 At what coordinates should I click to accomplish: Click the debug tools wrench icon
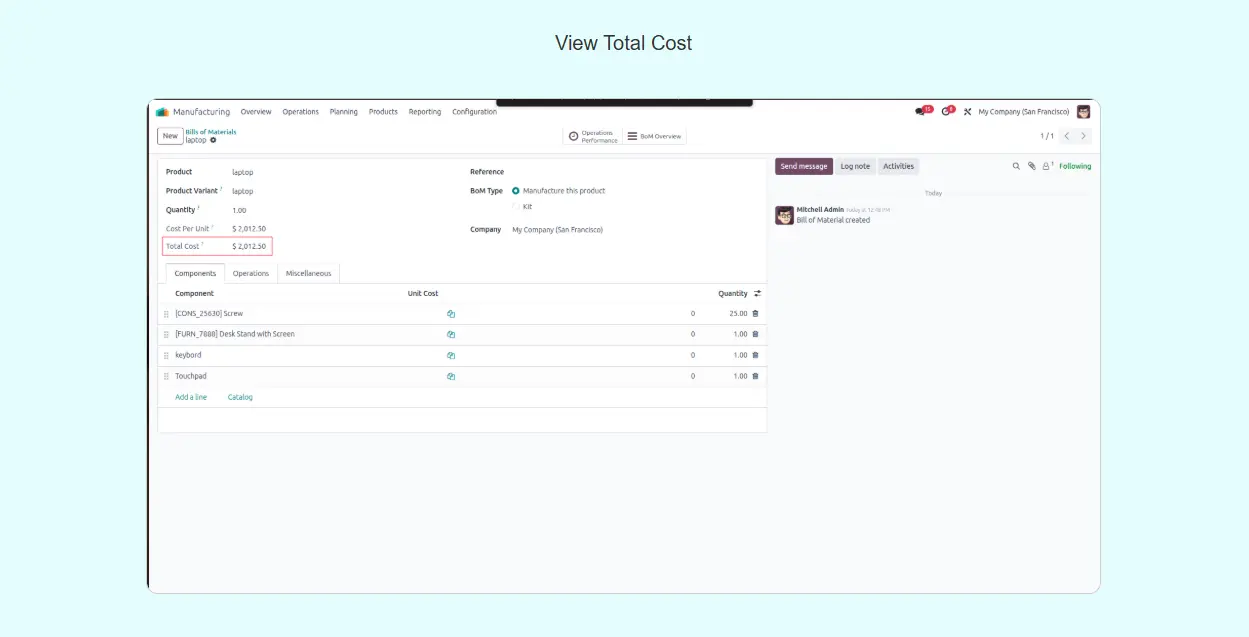click(x=967, y=112)
